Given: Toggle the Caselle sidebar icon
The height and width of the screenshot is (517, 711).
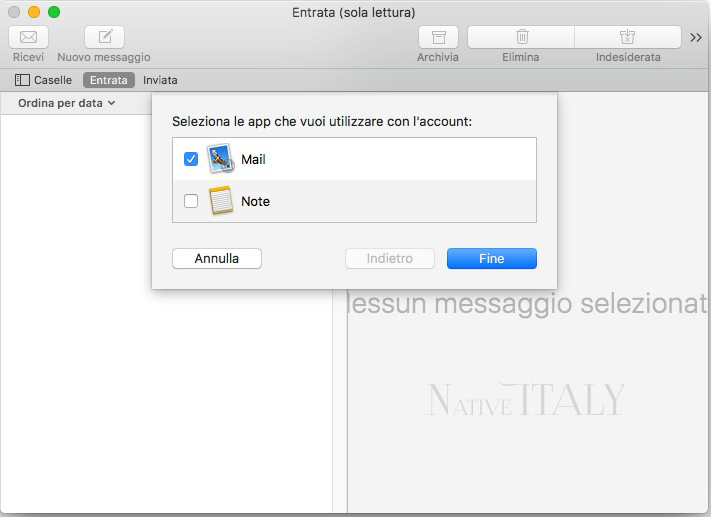Looking at the screenshot, I should click(22, 80).
